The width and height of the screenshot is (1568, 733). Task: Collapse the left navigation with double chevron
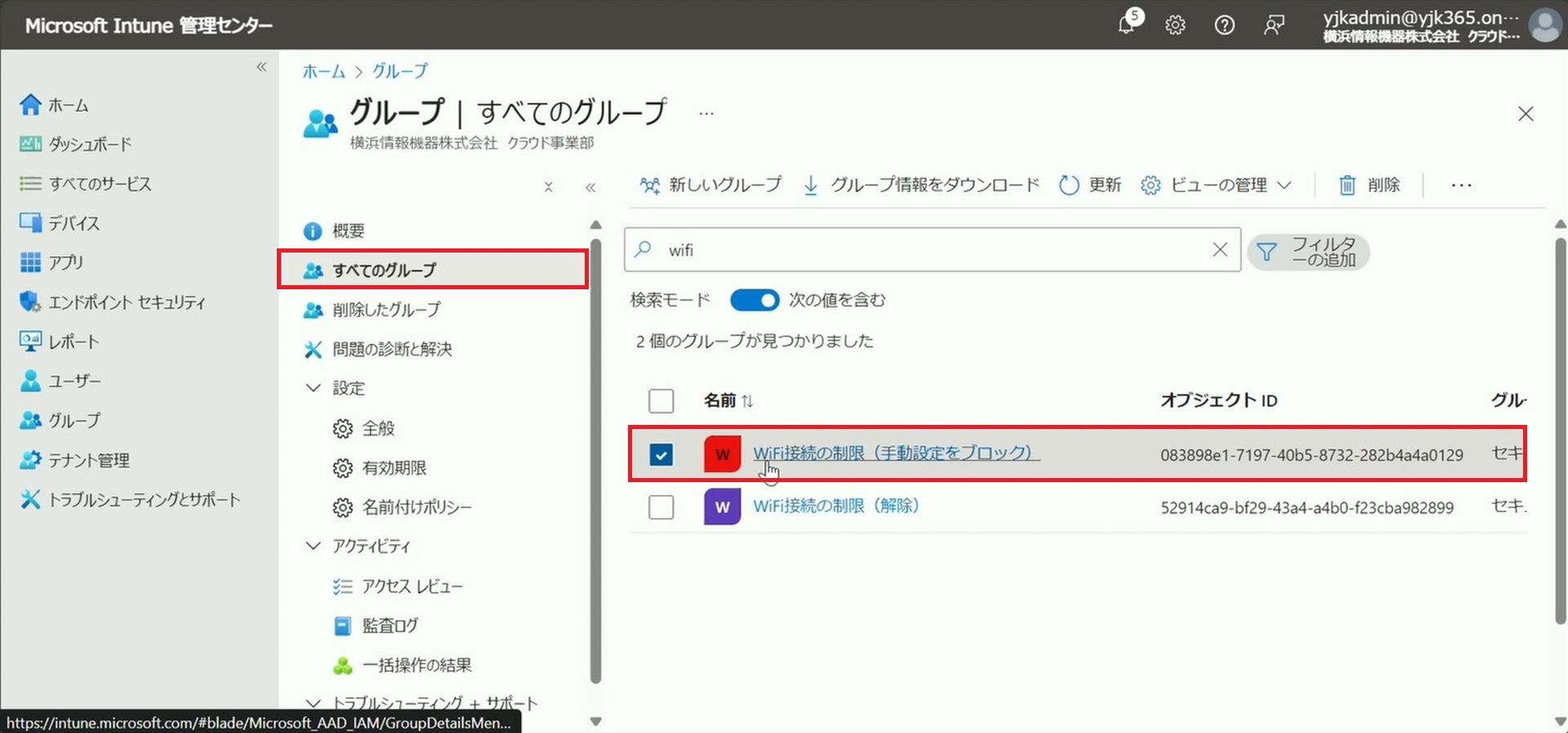pyautogui.click(x=261, y=67)
